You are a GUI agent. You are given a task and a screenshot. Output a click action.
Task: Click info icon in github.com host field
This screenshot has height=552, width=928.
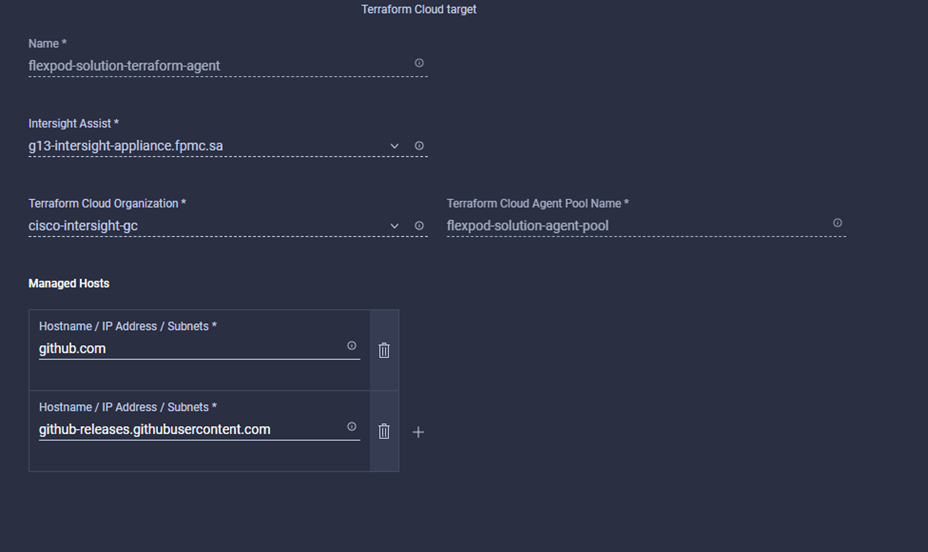351,346
